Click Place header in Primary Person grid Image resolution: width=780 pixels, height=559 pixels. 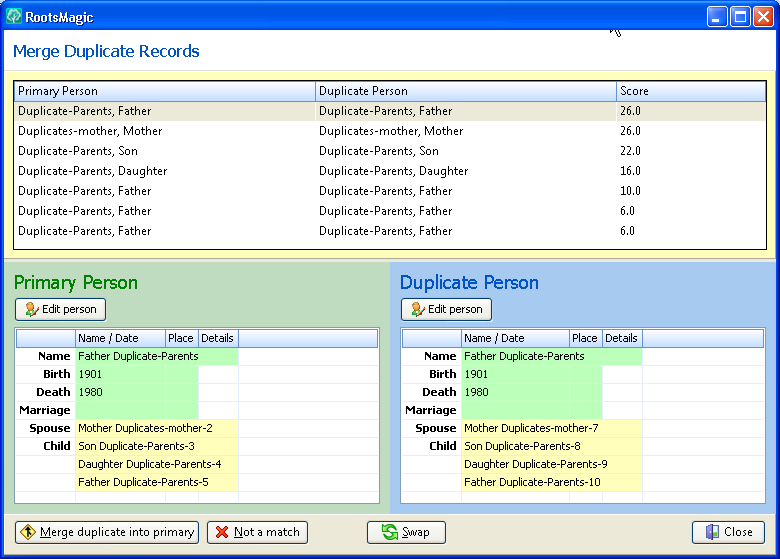coord(182,338)
